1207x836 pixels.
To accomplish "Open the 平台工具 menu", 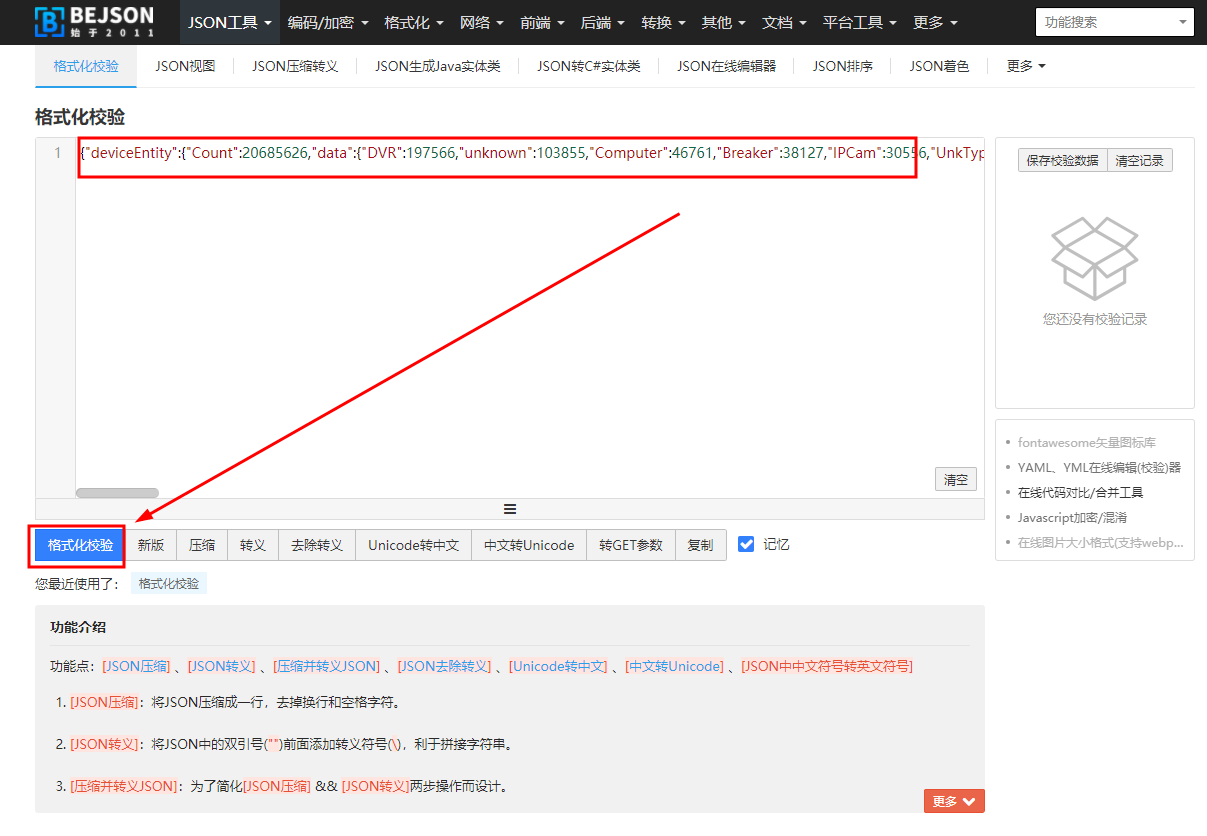I will (859, 22).
